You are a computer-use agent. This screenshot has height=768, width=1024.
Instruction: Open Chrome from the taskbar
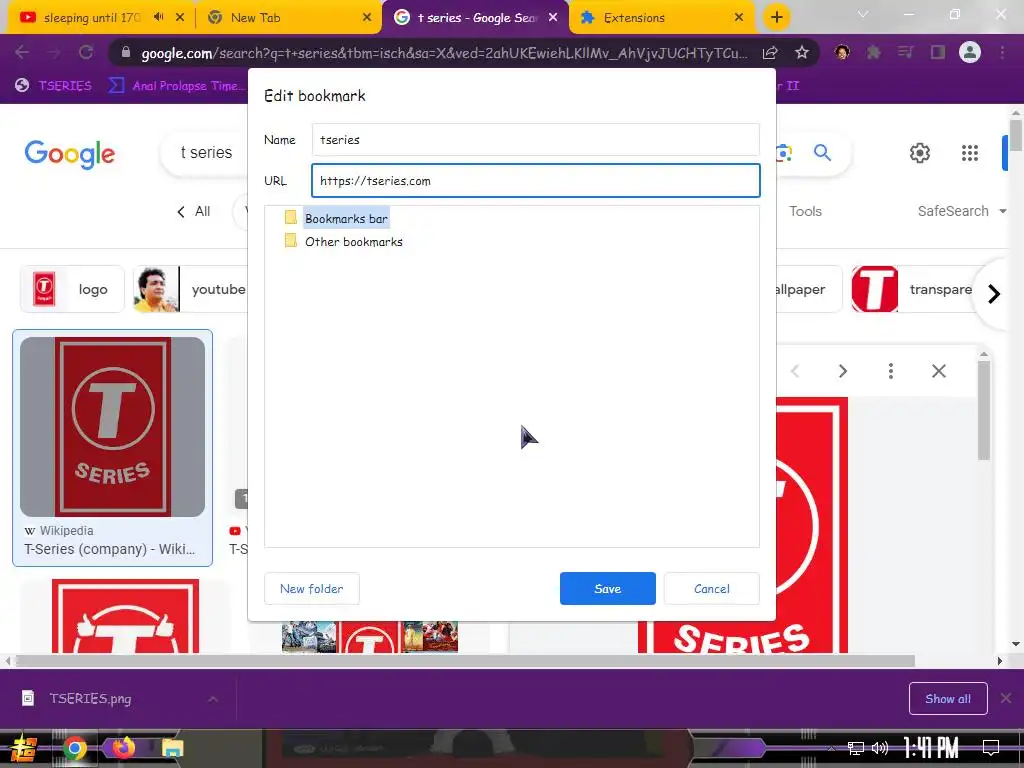pyautogui.click(x=74, y=748)
